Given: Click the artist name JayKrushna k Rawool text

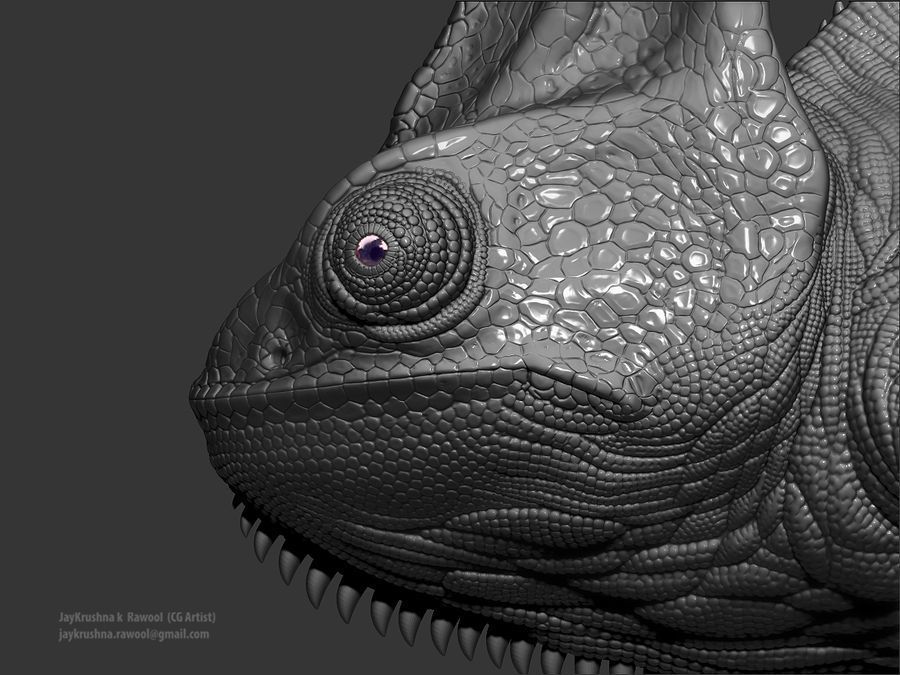Looking at the screenshot, I should [111, 617].
